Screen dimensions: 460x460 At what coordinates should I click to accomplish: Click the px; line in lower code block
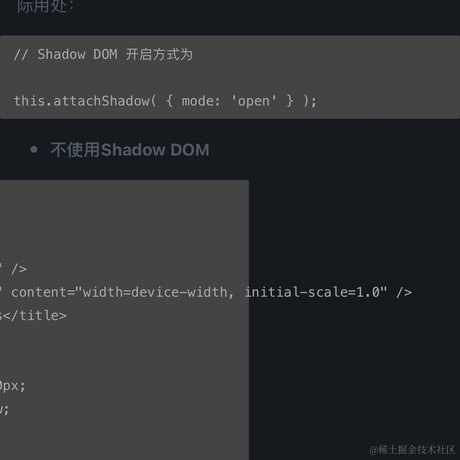(x=13, y=386)
